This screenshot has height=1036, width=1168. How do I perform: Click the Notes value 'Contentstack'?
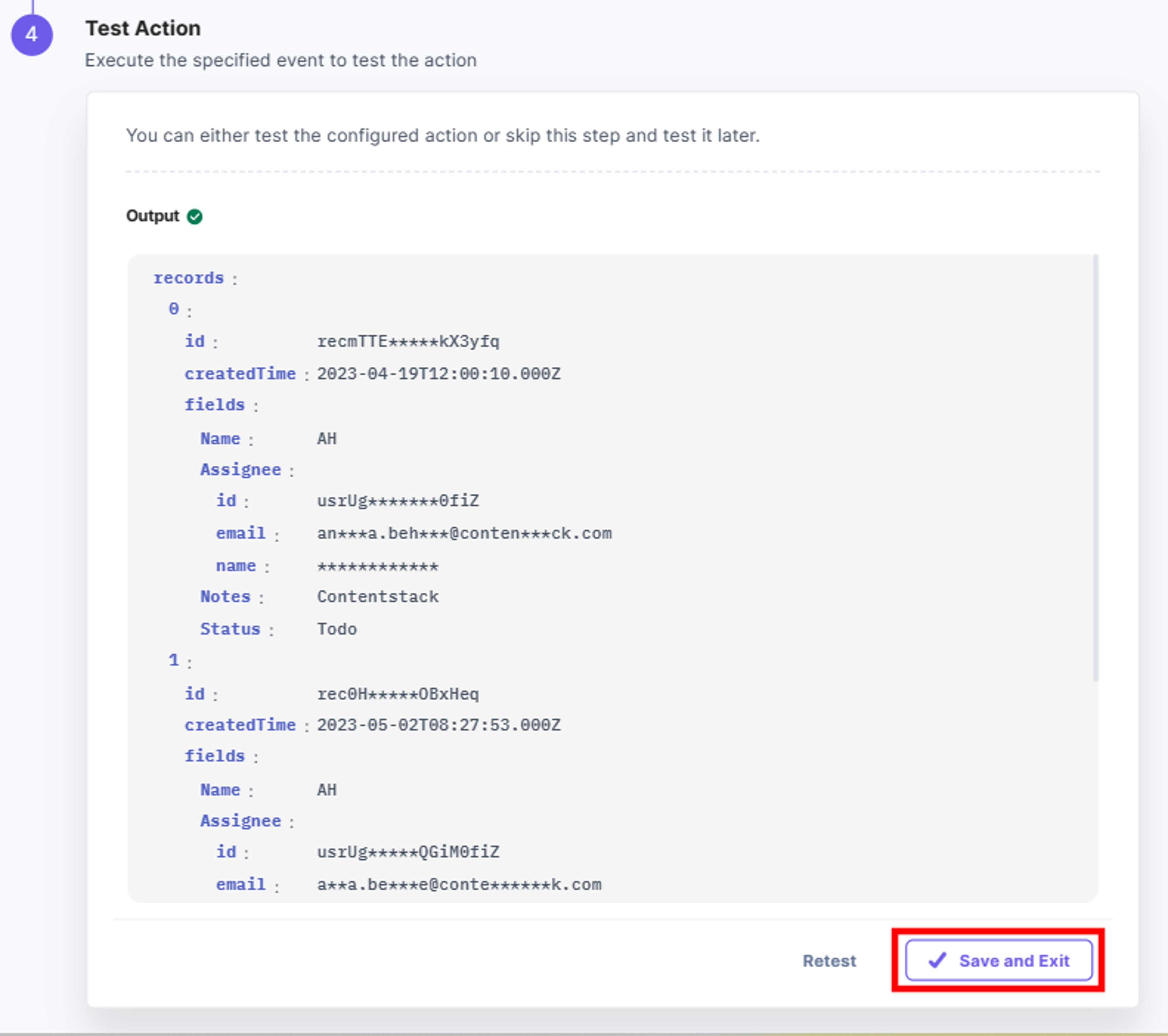(378, 597)
